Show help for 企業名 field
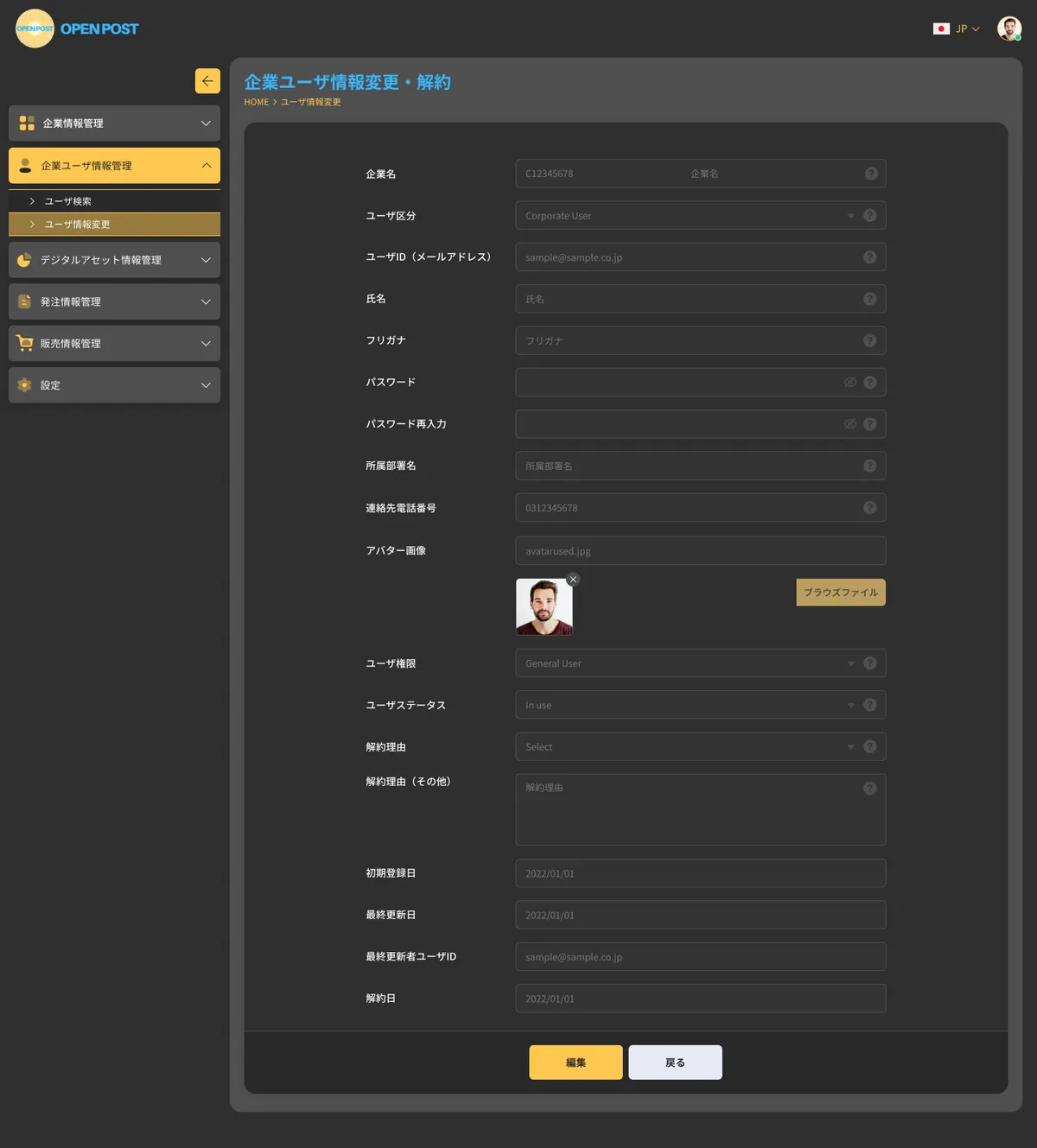The image size is (1037, 1148). (871, 174)
